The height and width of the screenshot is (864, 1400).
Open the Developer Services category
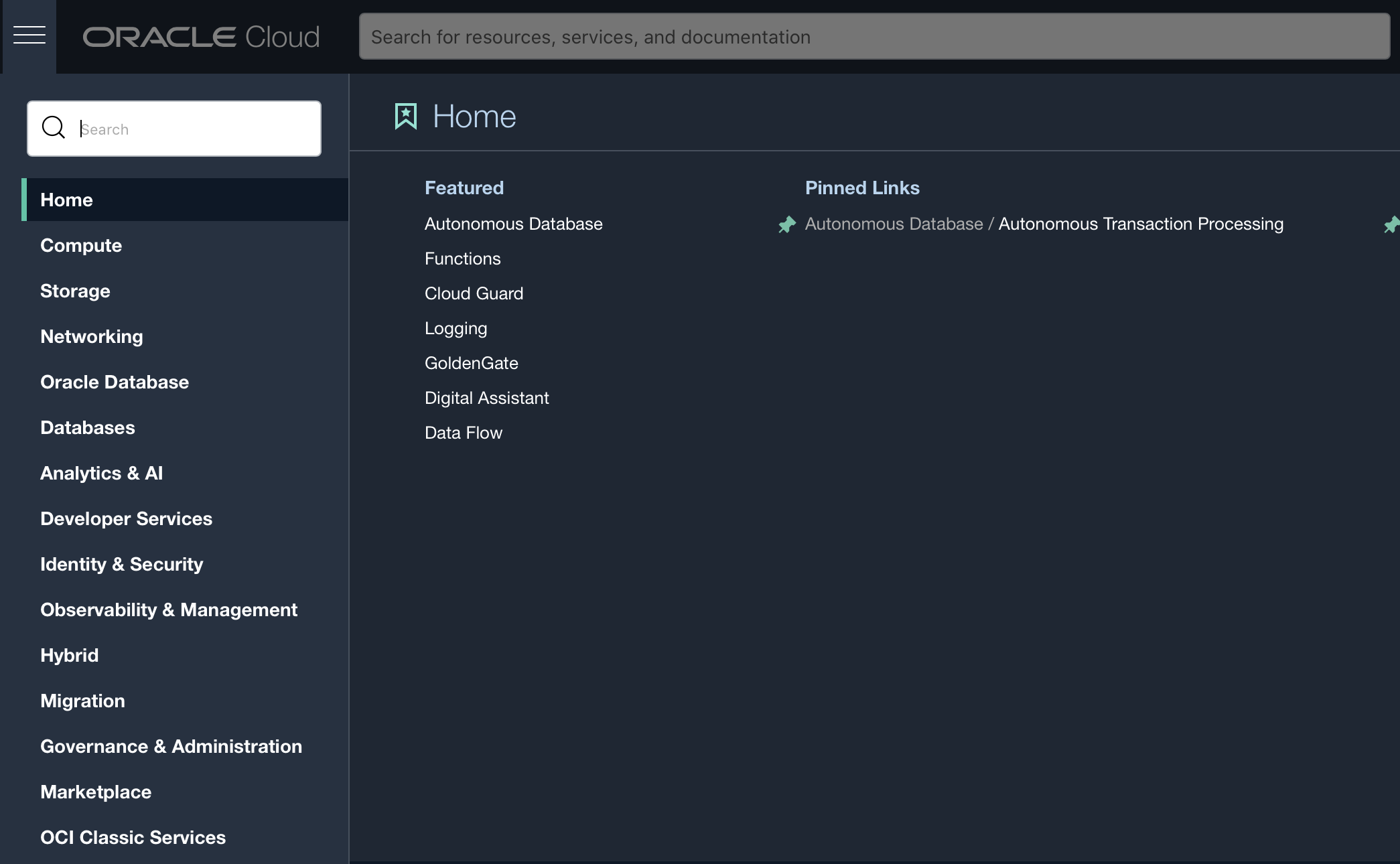(x=126, y=518)
